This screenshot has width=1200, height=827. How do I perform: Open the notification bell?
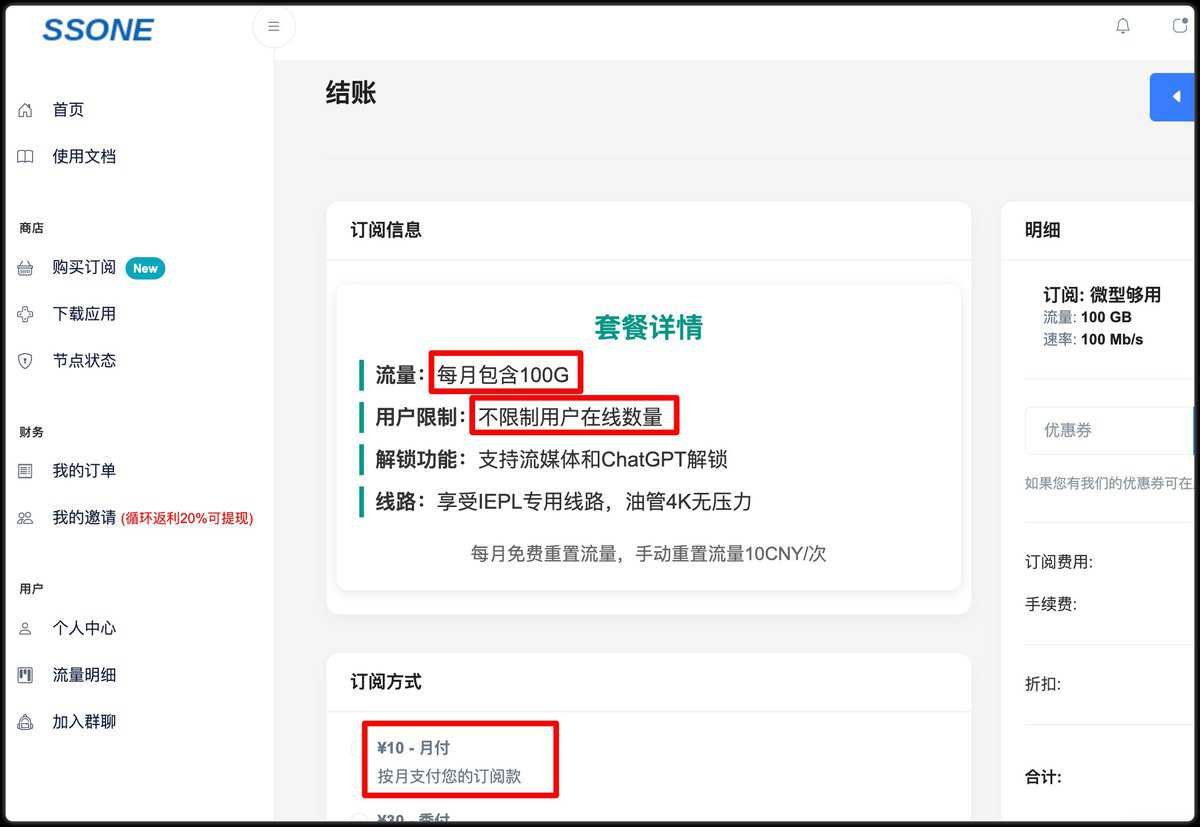tap(1122, 27)
